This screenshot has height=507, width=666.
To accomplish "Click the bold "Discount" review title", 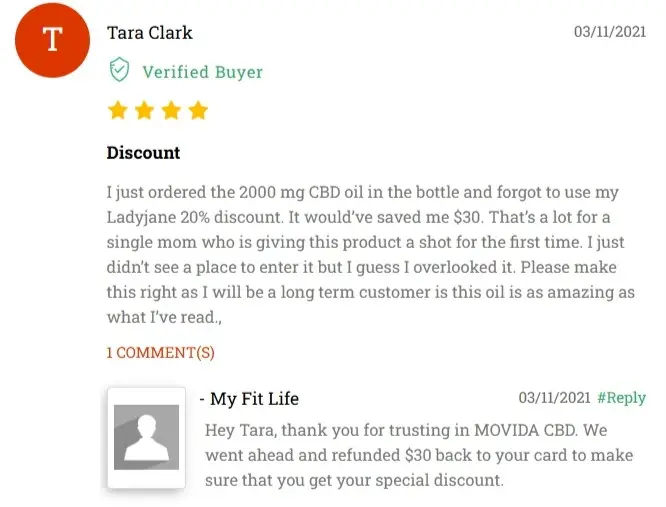I will coord(143,153).
